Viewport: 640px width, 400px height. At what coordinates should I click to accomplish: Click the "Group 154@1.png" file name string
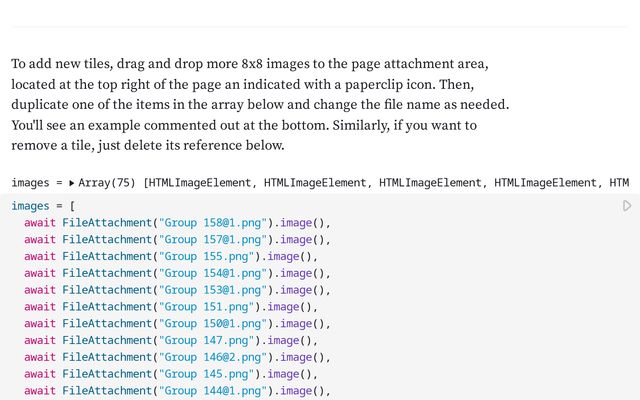pos(213,273)
